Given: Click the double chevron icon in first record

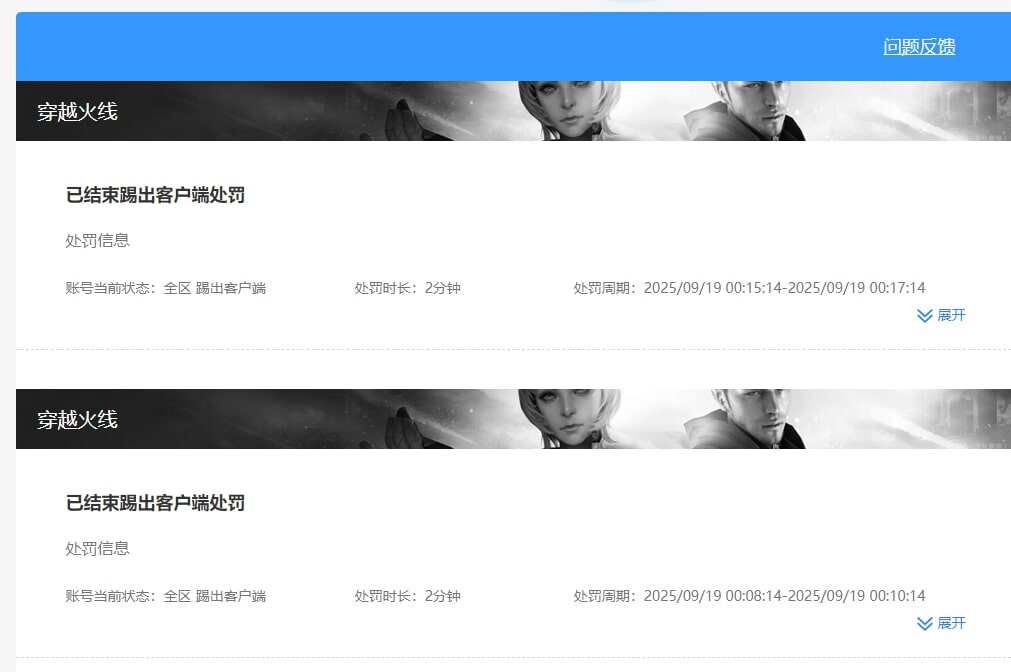Looking at the screenshot, I should 925,315.
